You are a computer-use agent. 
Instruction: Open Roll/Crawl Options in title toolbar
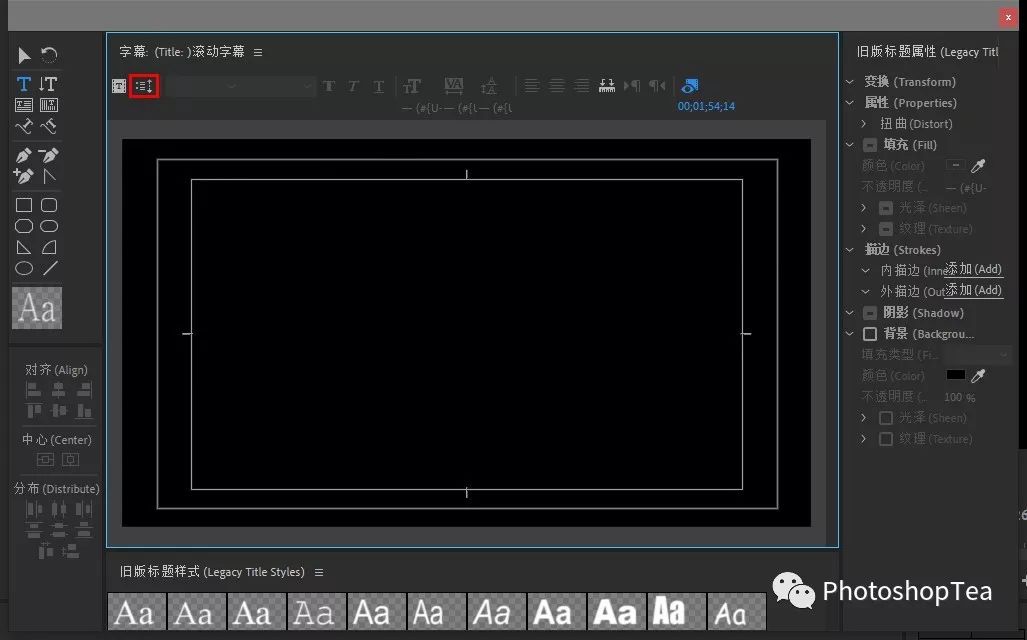point(144,86)
